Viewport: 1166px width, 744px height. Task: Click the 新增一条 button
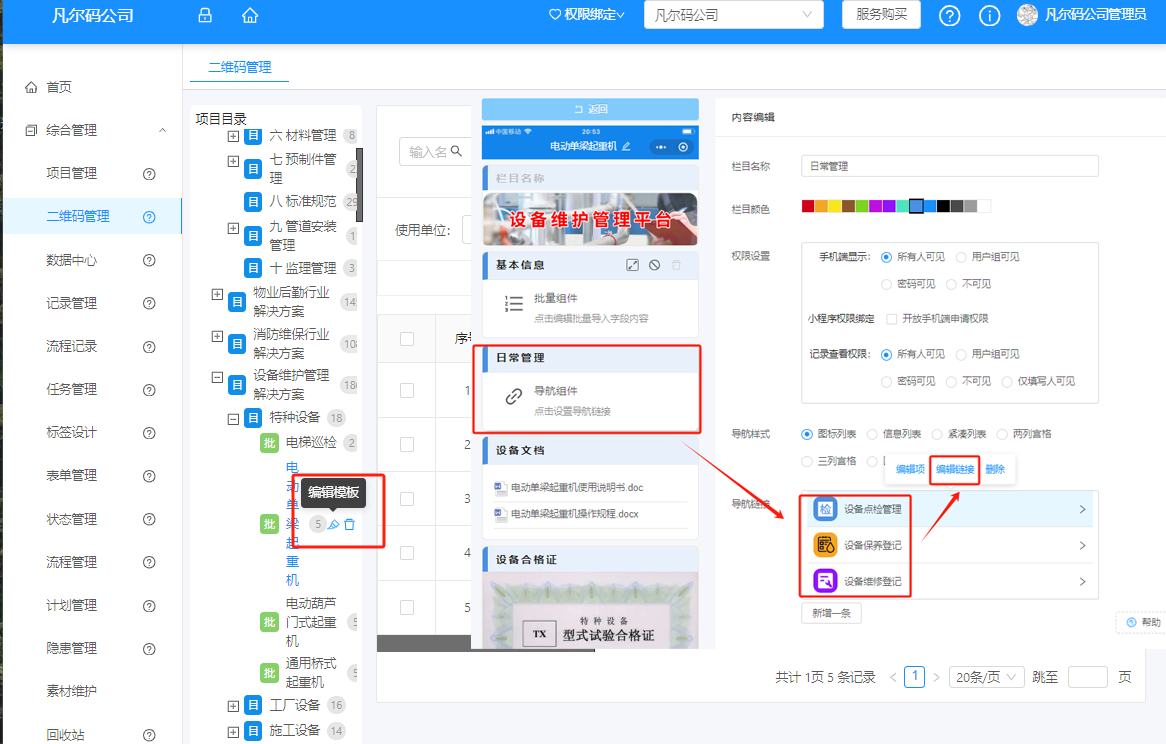click(x=831, y=613)
